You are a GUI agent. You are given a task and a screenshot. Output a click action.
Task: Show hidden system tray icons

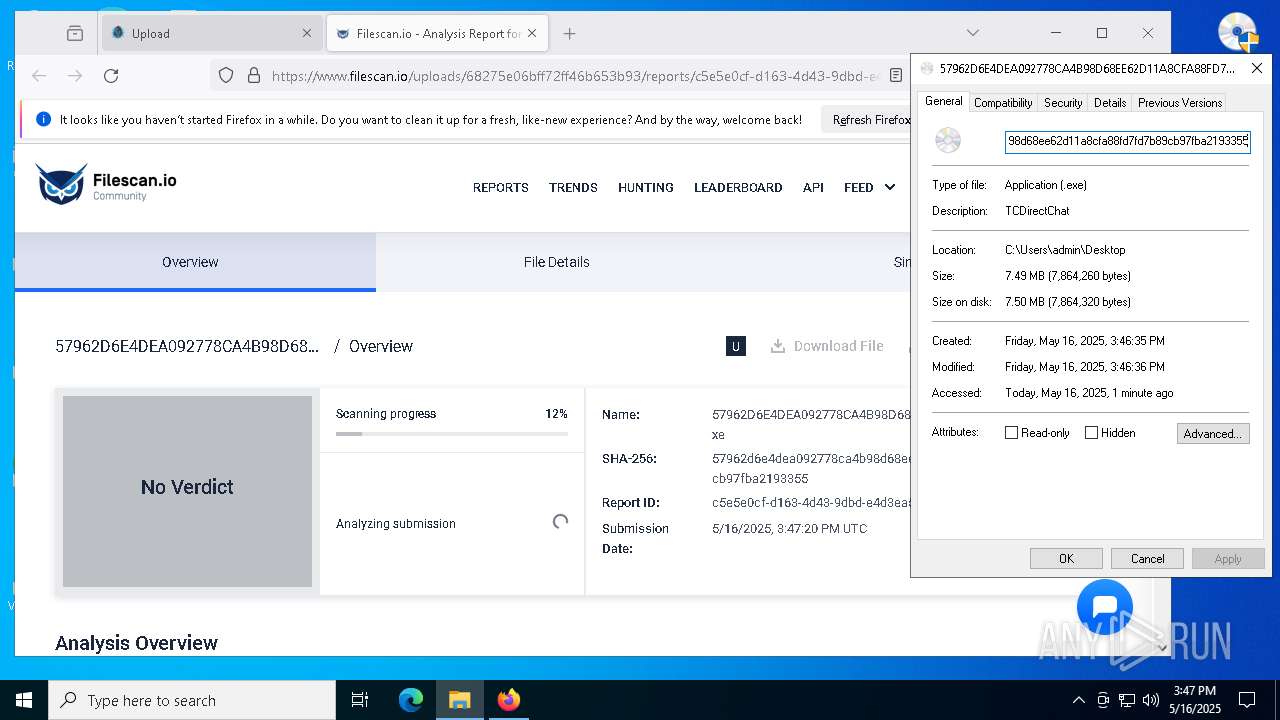[1078, 700]
